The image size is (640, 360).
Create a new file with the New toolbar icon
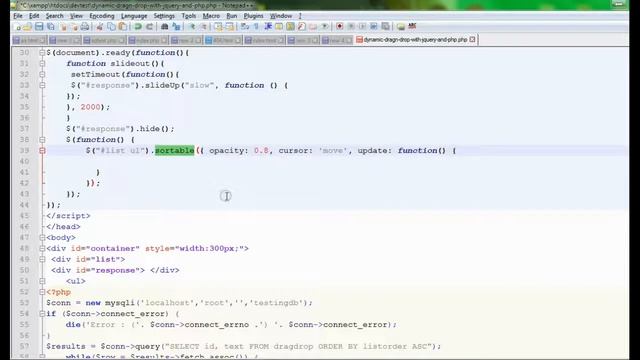17,27
